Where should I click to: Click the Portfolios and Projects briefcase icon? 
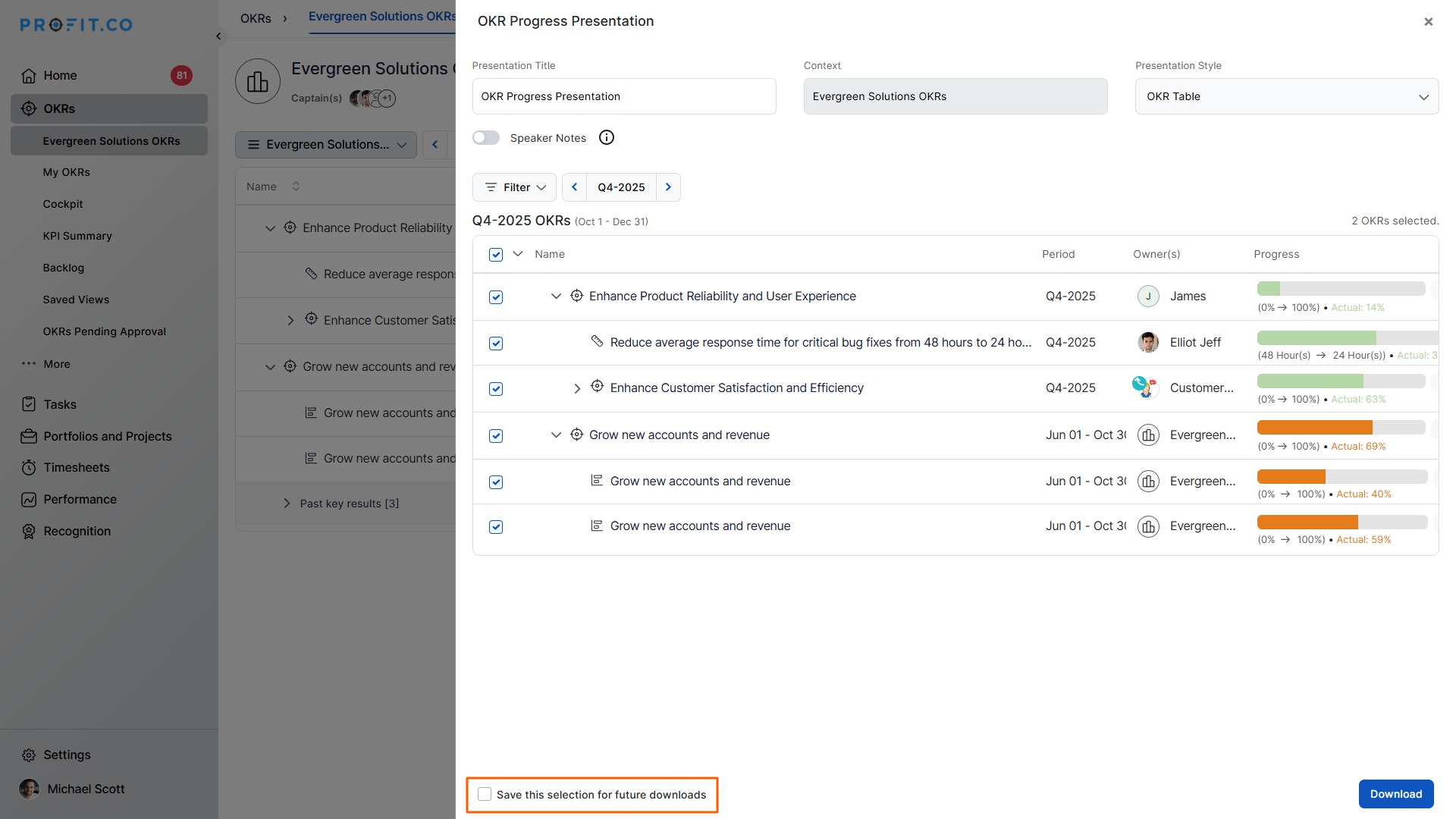point(29,437)
